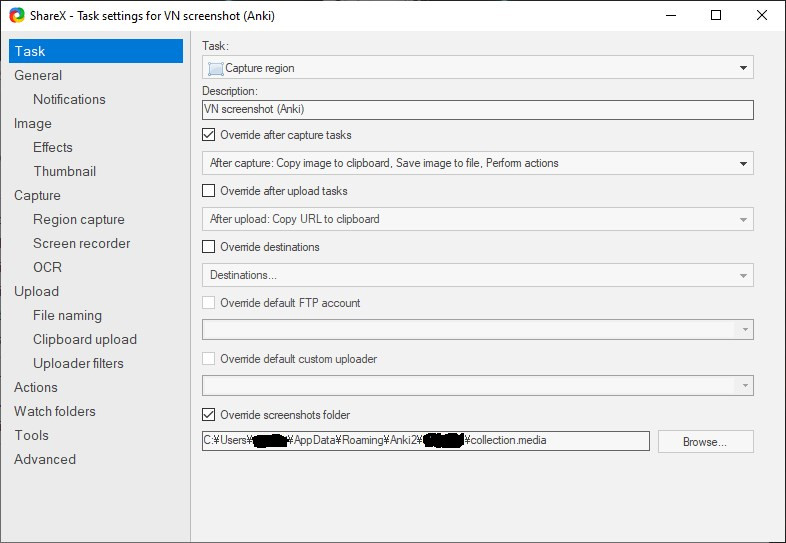Enable Override after upload tasks
Image resolution: width=786 pixels, height=543 pixels.
208,191
